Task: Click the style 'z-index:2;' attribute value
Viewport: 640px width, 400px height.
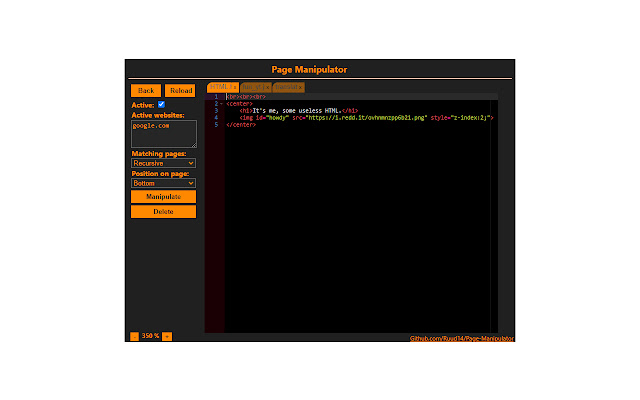Action: click(x=470, y=118)
